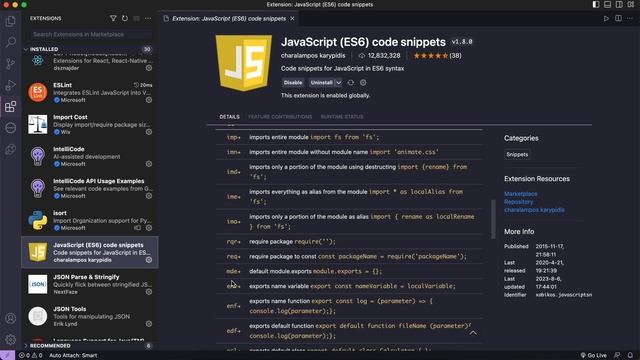Viewport: 640px width, 360px height.
Task: Open Run and Debug view
Action: [x=11, y=85]
